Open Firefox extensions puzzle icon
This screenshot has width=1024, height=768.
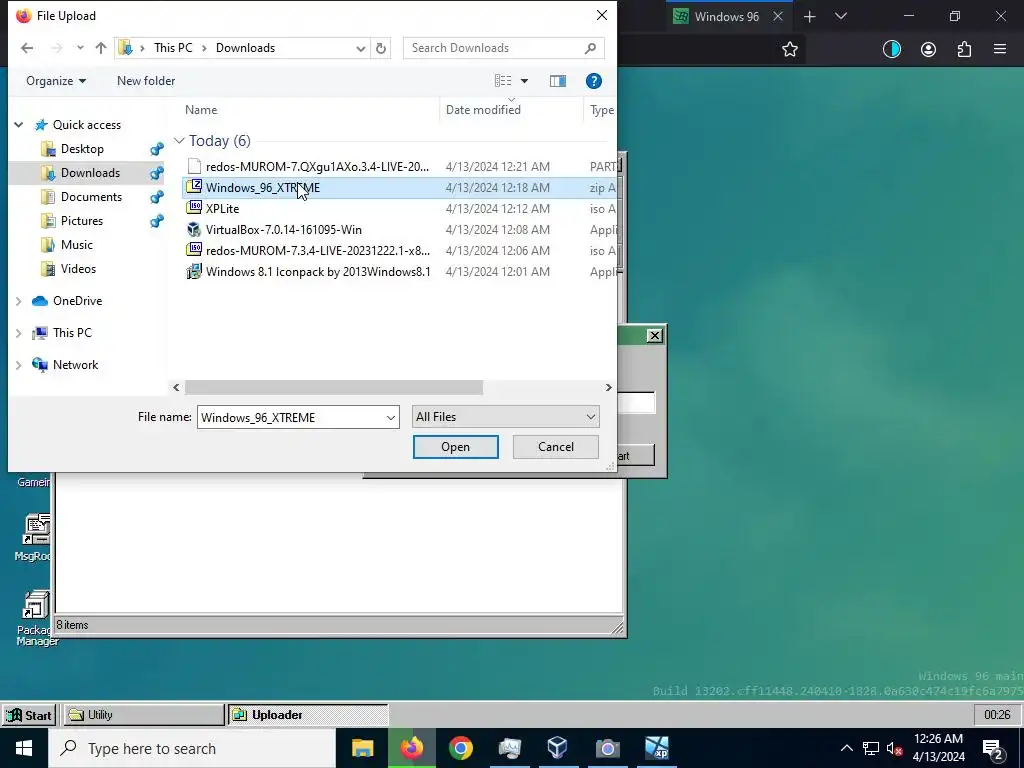pos(965,49)
